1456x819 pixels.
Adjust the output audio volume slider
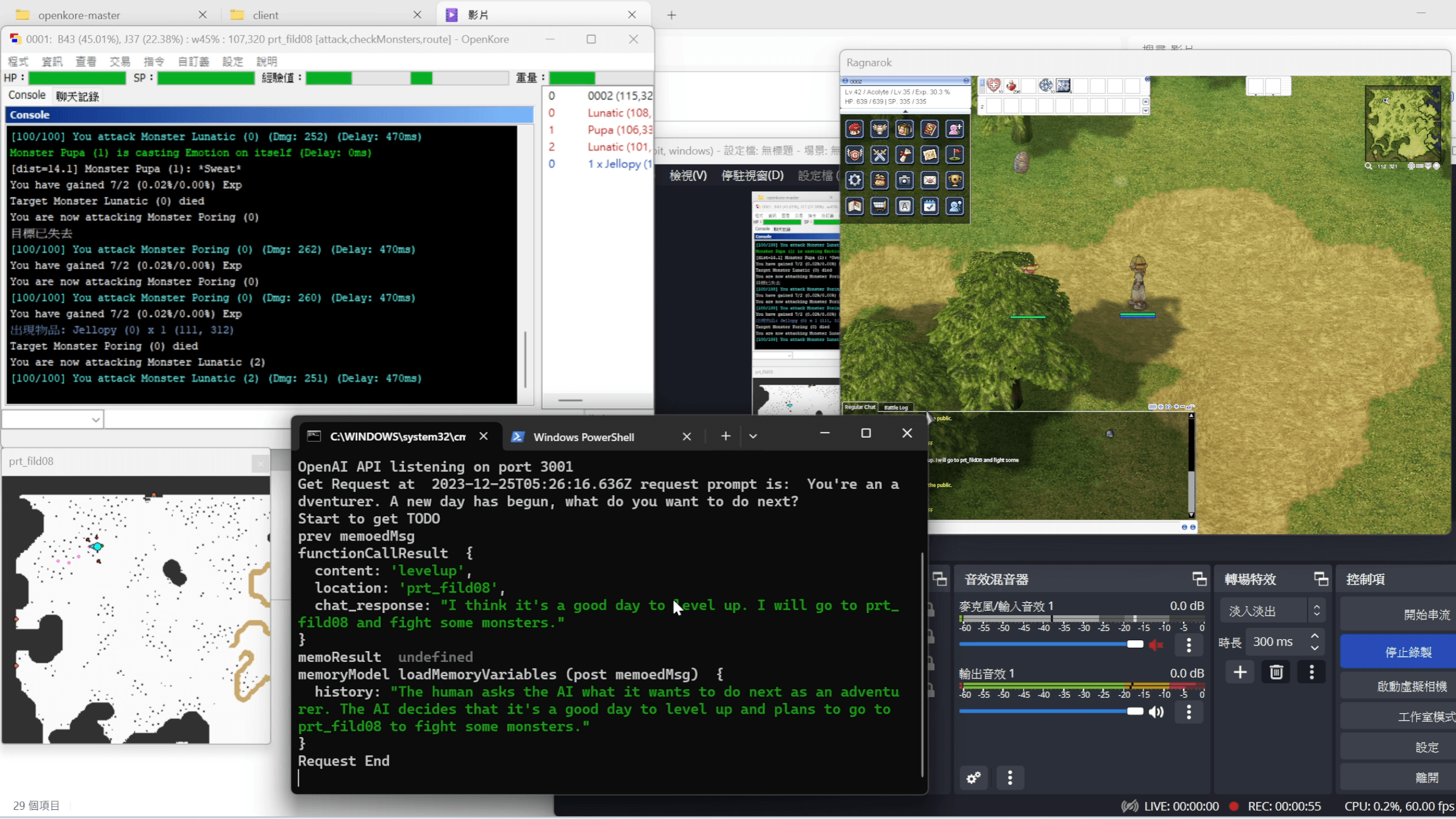pyautogui.click(x=1051, y=711)
